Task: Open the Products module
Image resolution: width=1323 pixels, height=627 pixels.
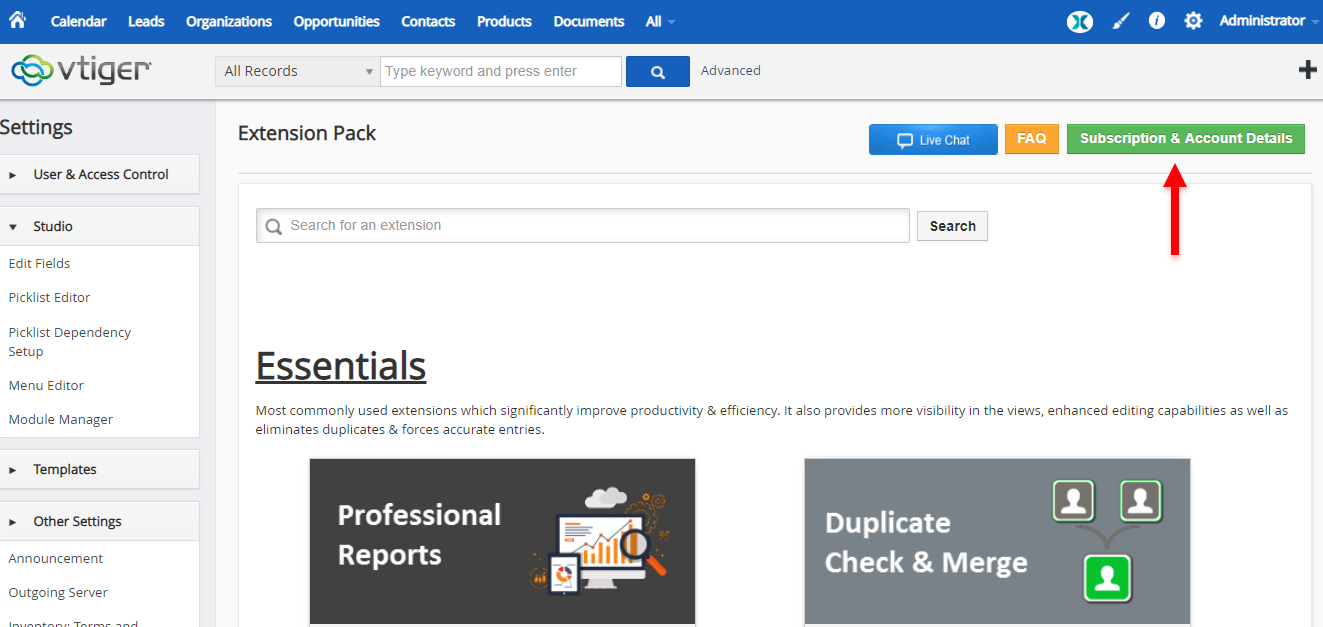Action: (x=504, y=21)
